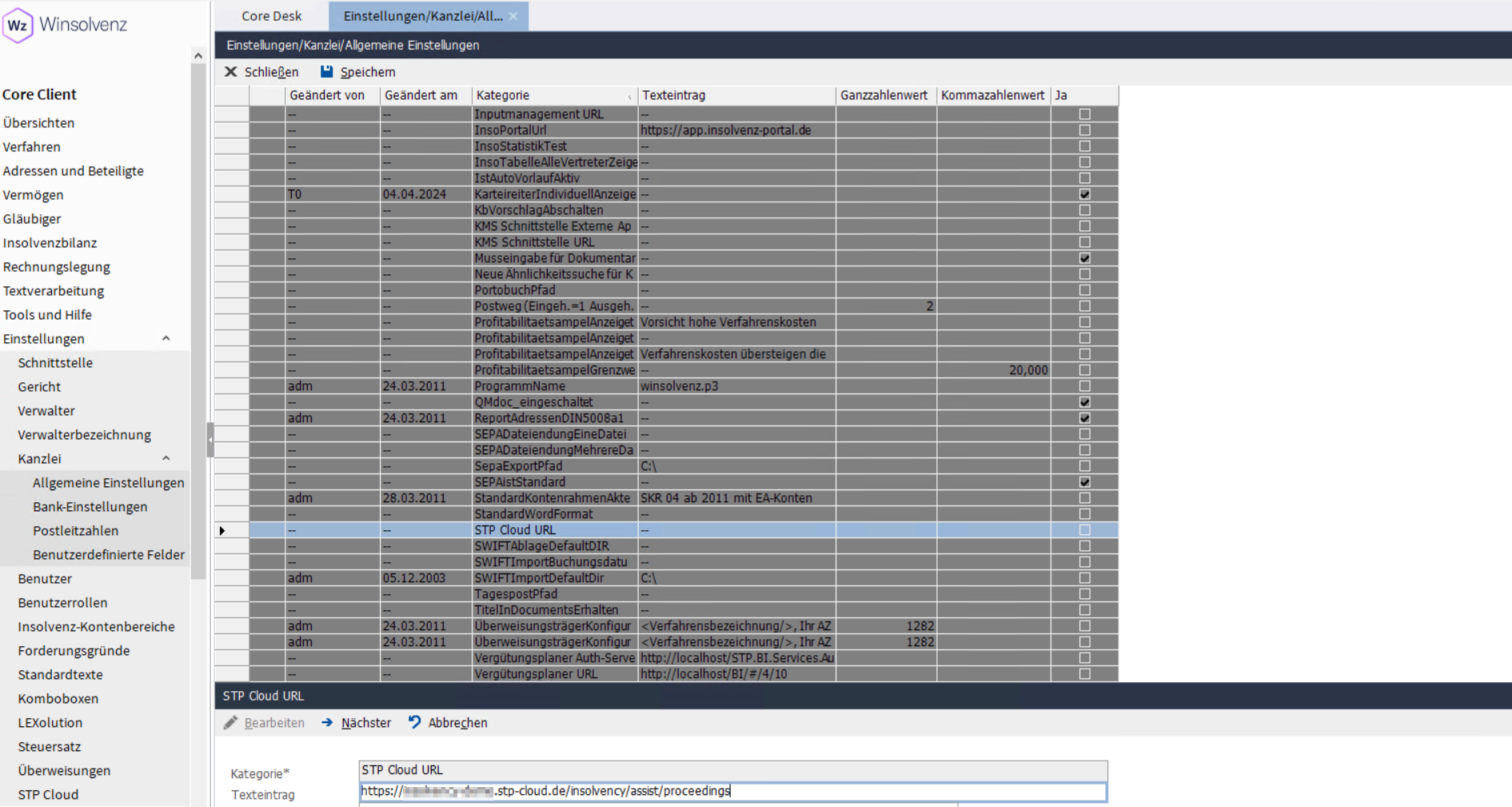Switch to the Core Desk tab

pos(272,16)
